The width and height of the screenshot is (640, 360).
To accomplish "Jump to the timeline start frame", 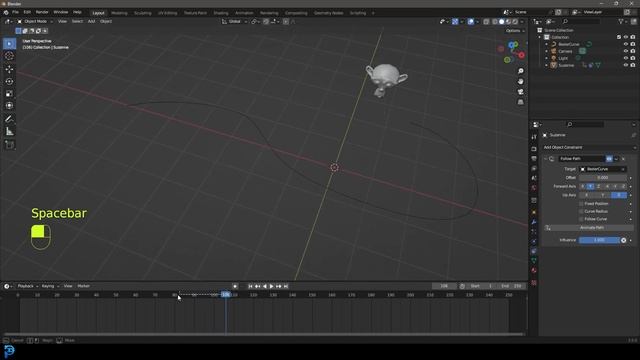I will 250,287.
